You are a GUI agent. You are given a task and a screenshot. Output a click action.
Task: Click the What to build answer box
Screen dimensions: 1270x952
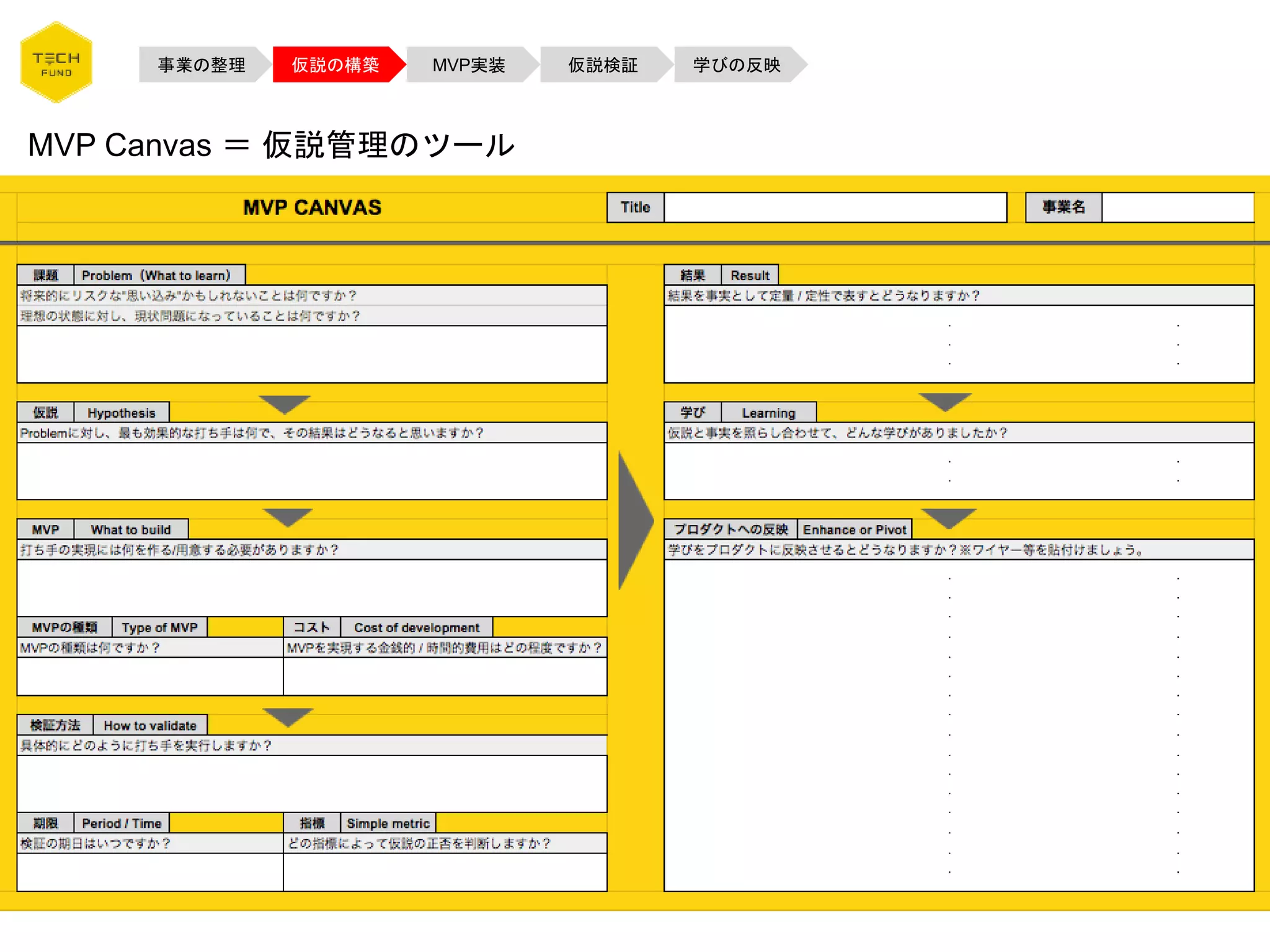[x=312, y=588]
